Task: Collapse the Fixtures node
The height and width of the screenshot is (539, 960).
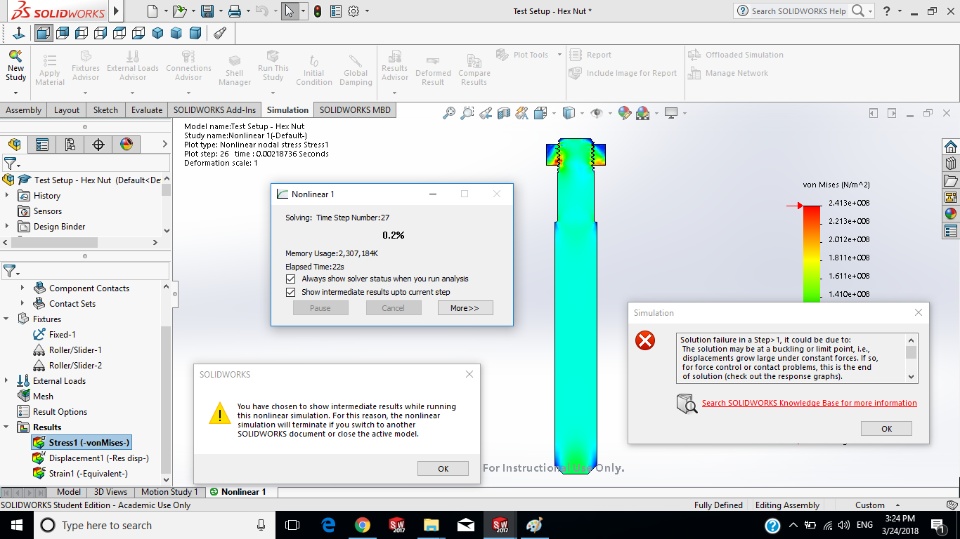Action: point(7,318)
